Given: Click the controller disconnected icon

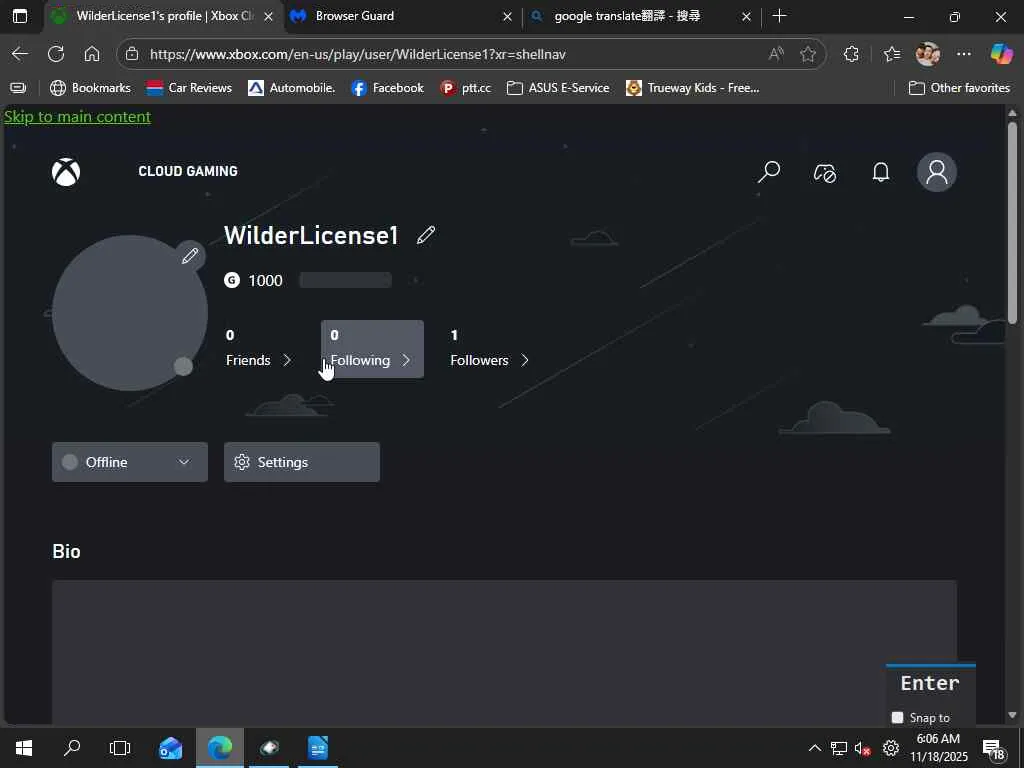Looking at the screenshot, I should pos(824,173).
